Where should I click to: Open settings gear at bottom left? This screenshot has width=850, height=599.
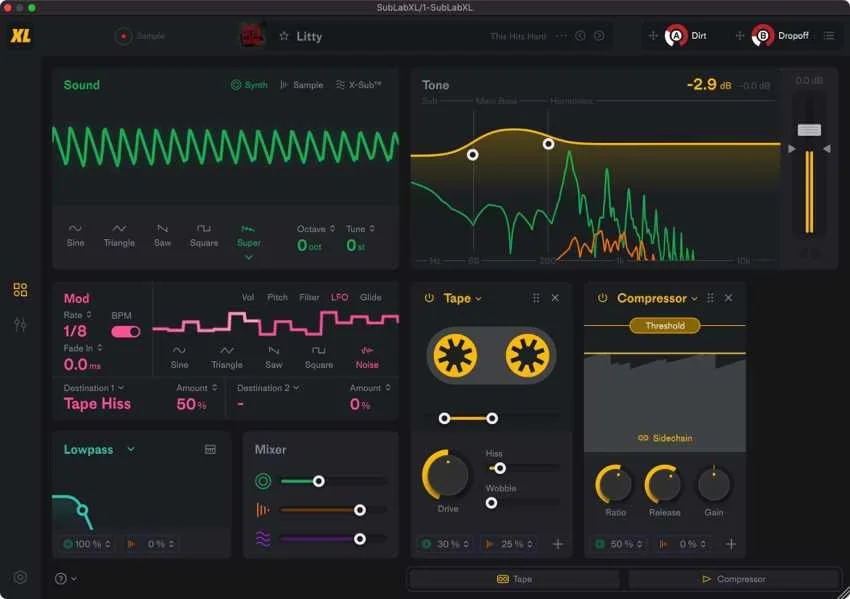point(20,577)
